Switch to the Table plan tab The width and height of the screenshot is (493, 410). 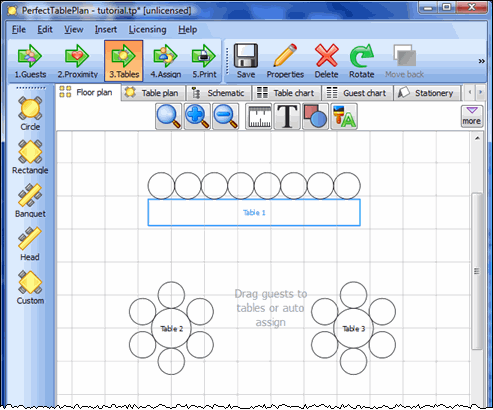coord(153,93)
